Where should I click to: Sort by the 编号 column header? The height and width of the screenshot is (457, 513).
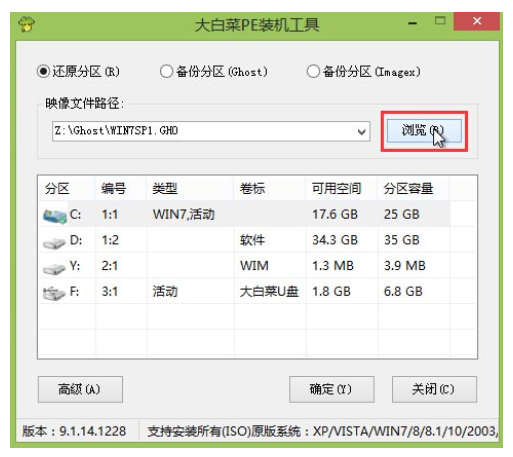[x=114, y=189]
